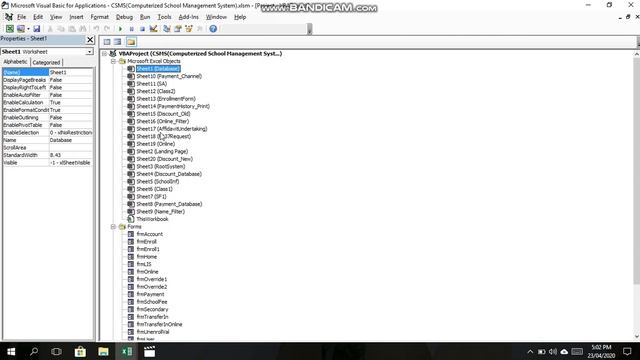Click the Toolbox toolbar icon
The width and height of the screenshot is (640, 360).
tap(200, 29)
